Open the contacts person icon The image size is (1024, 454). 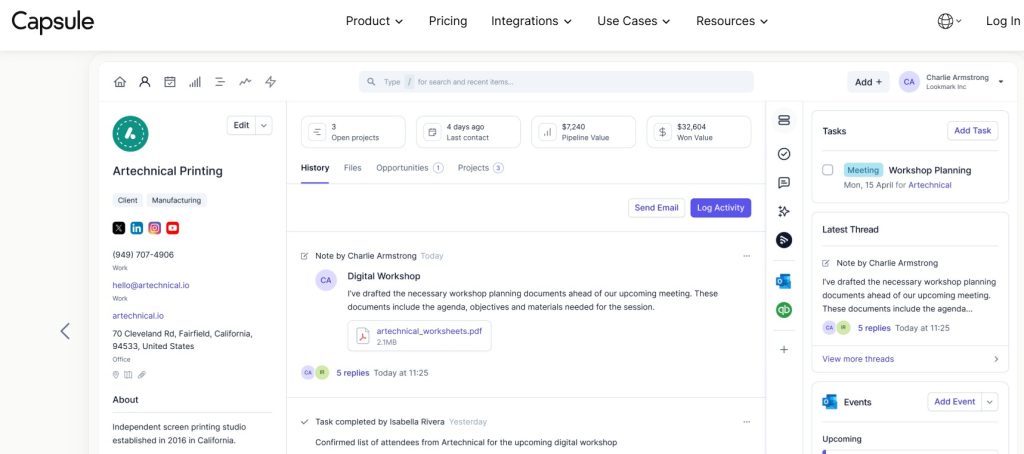point(145,82)
